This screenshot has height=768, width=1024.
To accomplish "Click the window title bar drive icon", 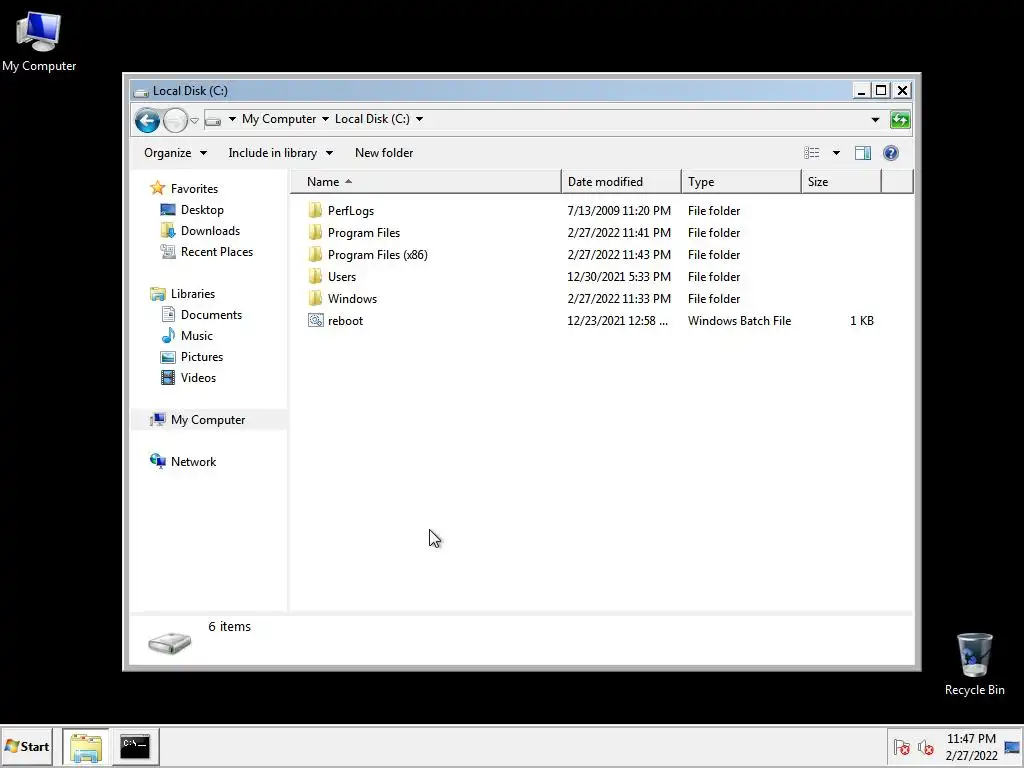I will coord(141,91).
